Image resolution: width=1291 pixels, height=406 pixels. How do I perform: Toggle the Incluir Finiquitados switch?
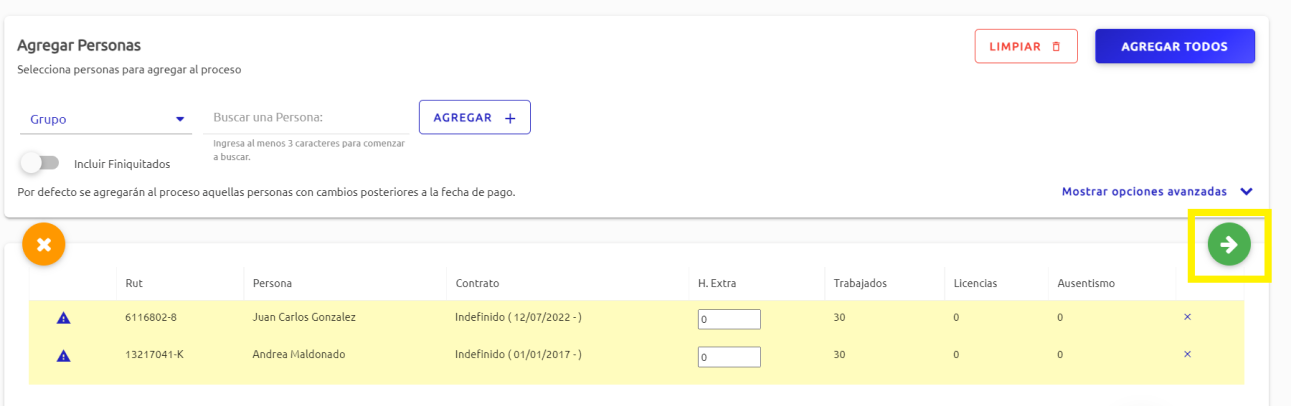38,163
